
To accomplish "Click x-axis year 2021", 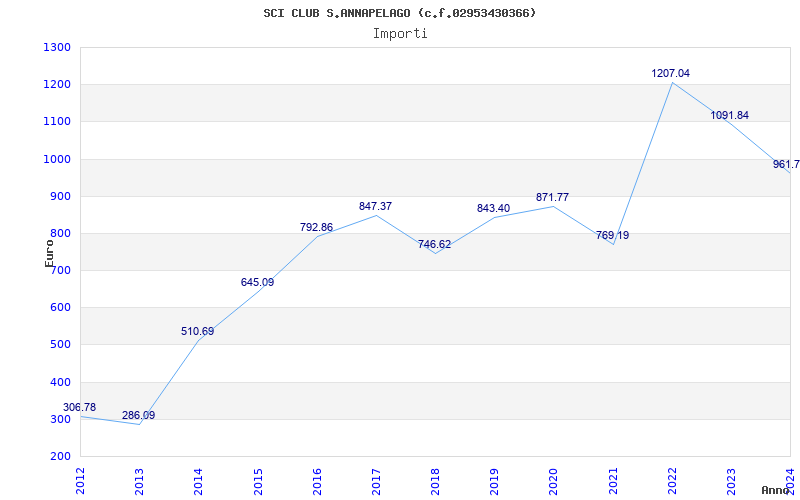I will 613,481.
